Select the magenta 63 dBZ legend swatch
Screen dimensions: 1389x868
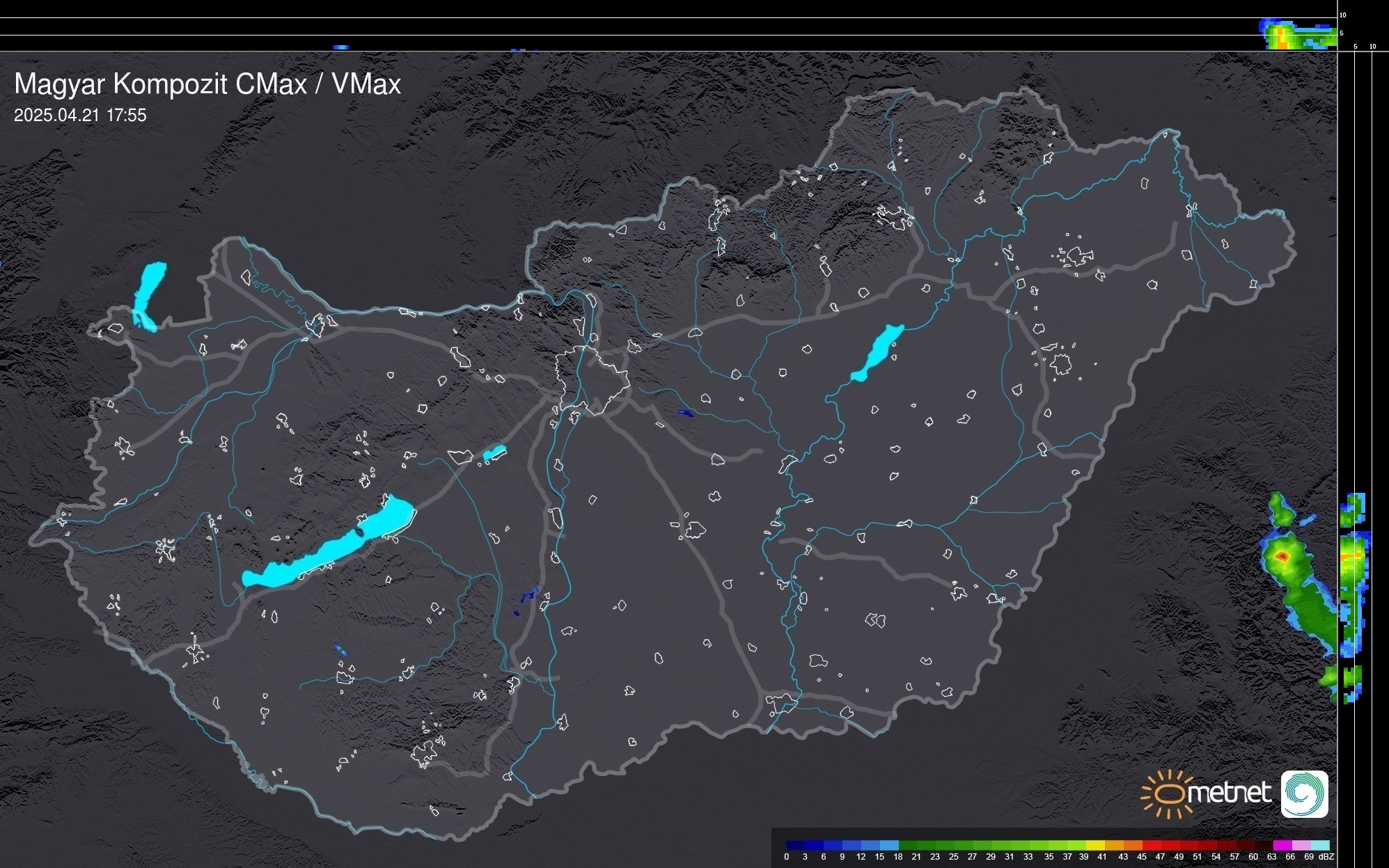point(1282,845)
